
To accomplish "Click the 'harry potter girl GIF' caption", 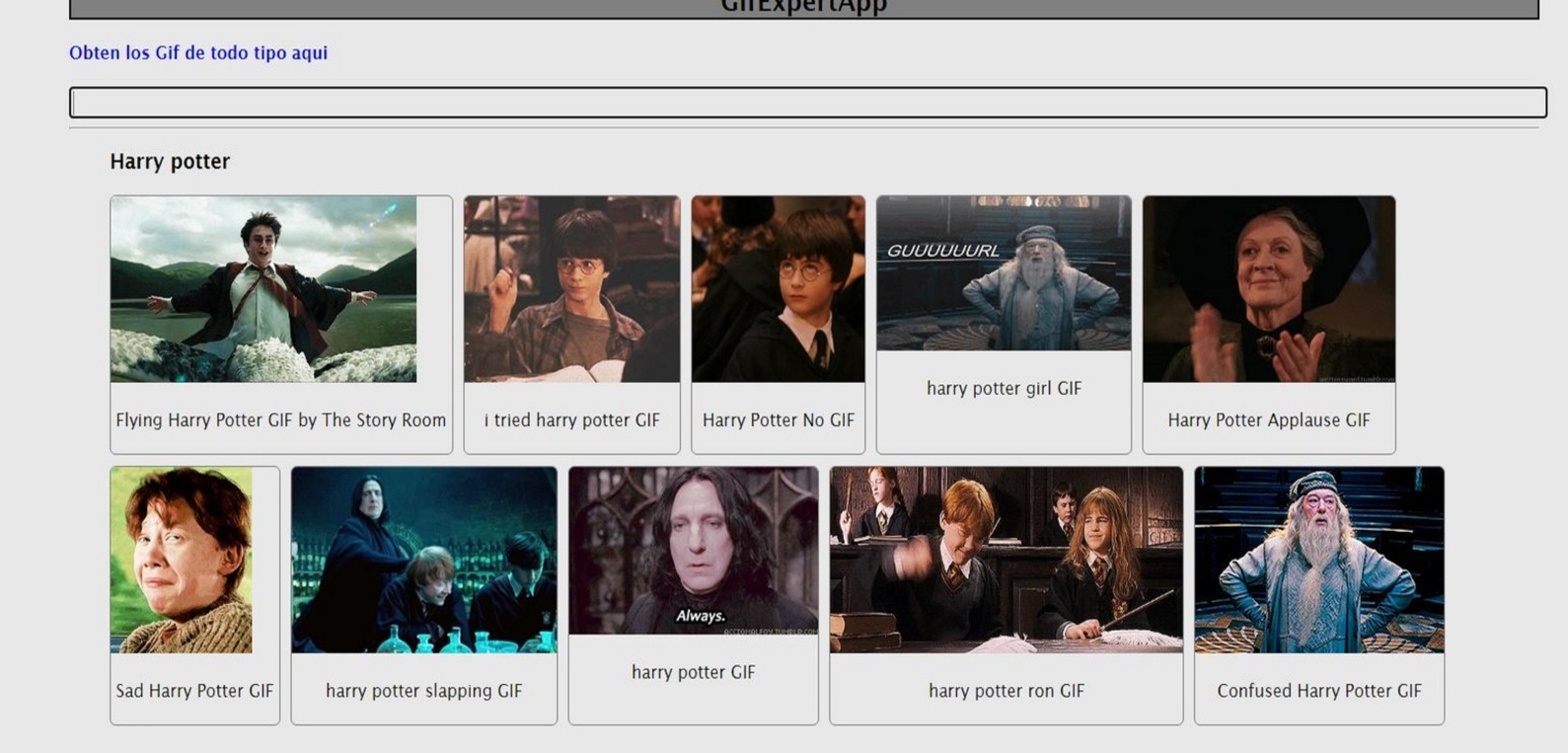I will click(x=1004, y=389).
